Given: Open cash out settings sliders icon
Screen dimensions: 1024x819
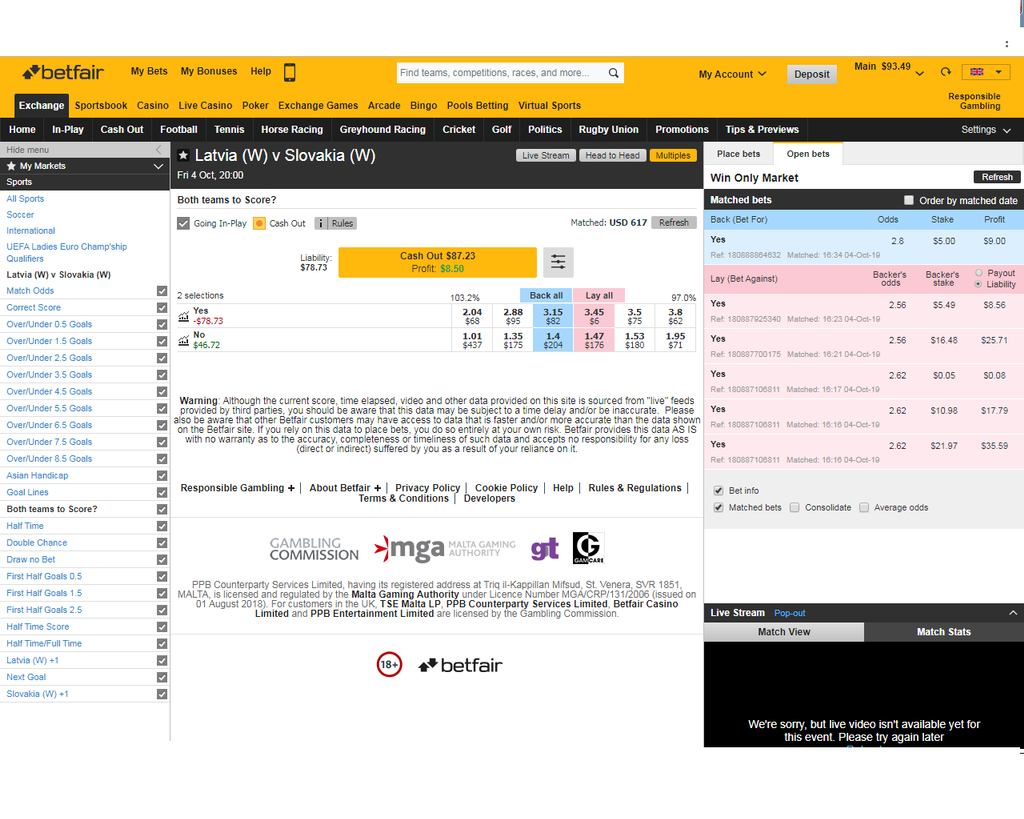Looking at the screenshot, I should click(x=558, y=263).
